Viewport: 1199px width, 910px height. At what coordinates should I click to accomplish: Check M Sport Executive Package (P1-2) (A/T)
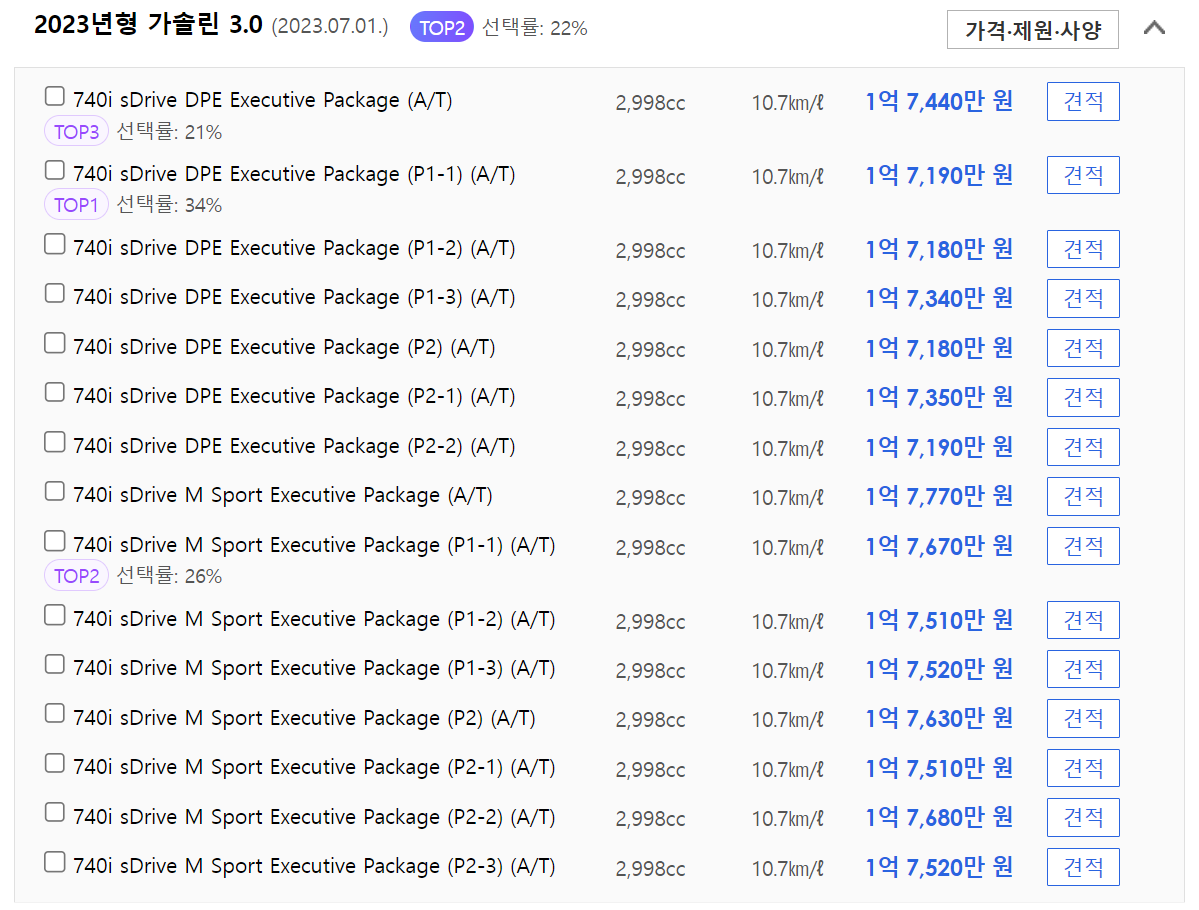pyautogui.click(x=54, y=615)
